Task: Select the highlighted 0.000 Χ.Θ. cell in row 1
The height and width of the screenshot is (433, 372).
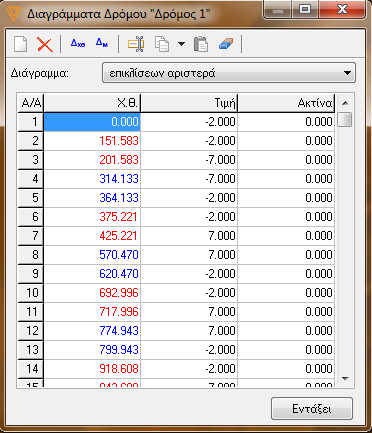Action: tap(92, 122)
